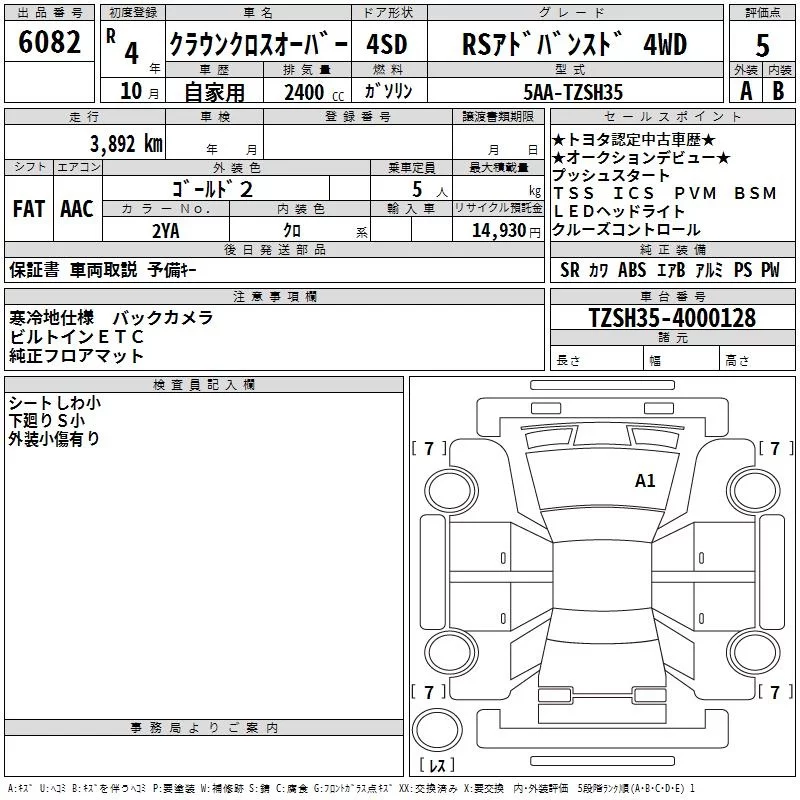The width and height of the screenshot is (800, 800).
Task: Click the recycle deposit amount 14,930円
Action: point(505,230)
